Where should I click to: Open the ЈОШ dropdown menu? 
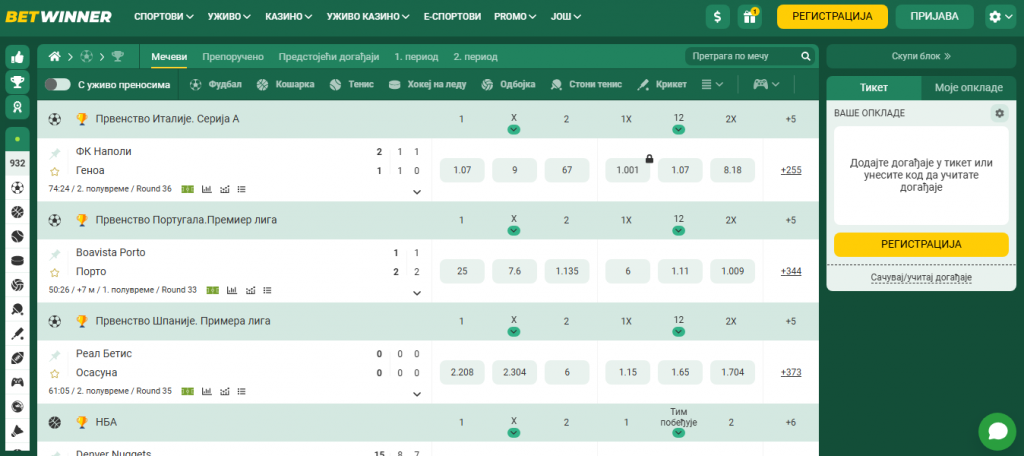(566, 17)
